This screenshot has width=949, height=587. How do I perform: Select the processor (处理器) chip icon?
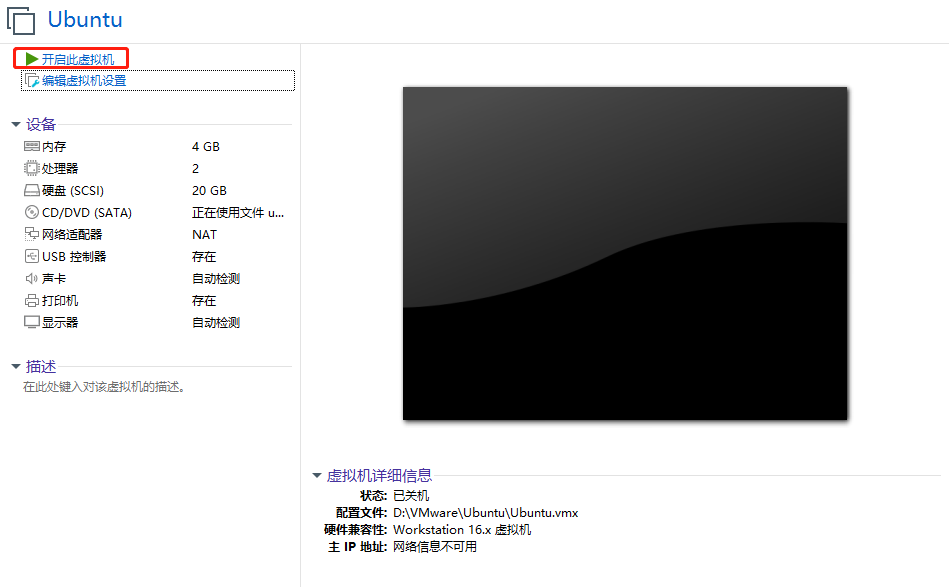point(31,168)
